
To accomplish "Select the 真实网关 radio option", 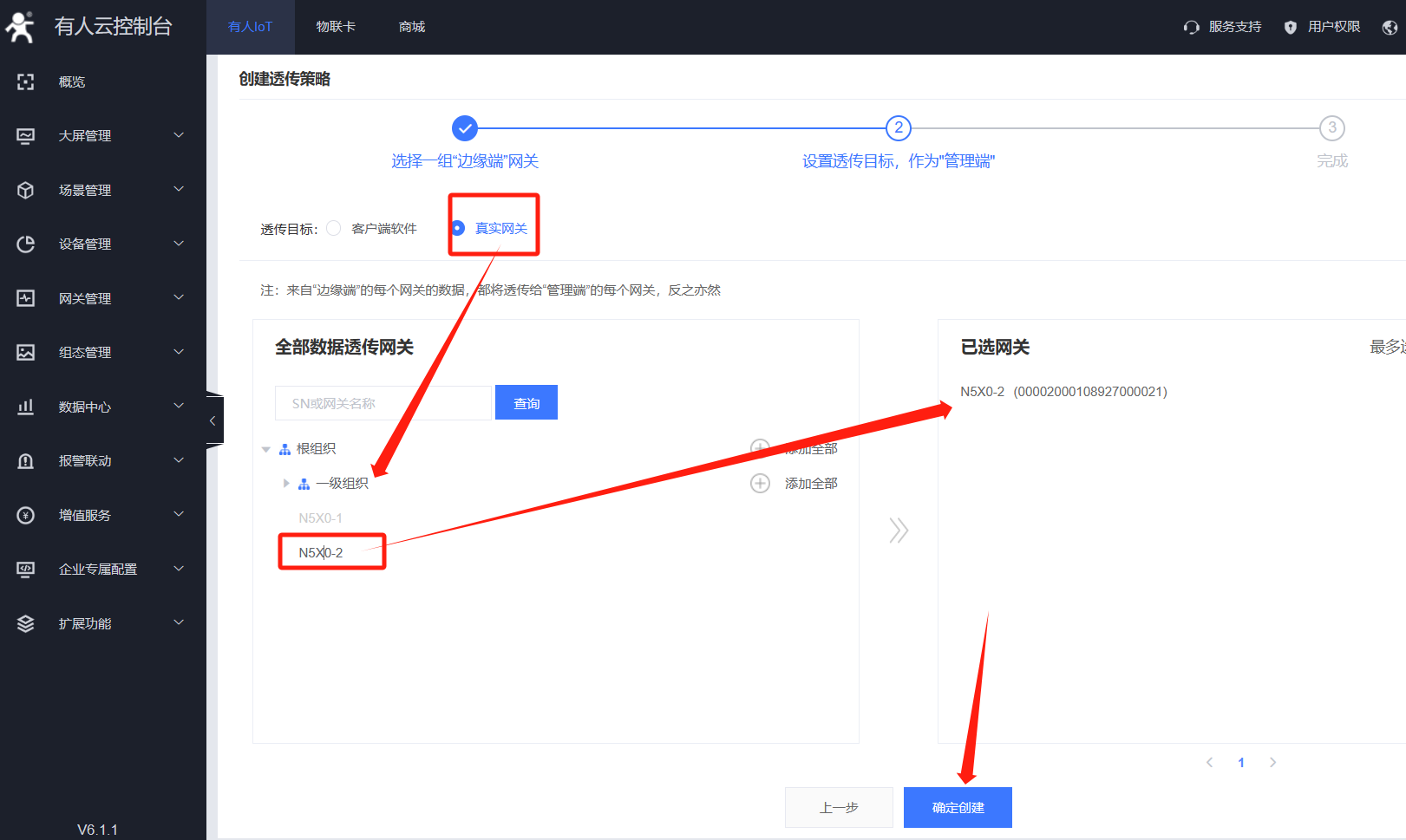I will 458,228.
